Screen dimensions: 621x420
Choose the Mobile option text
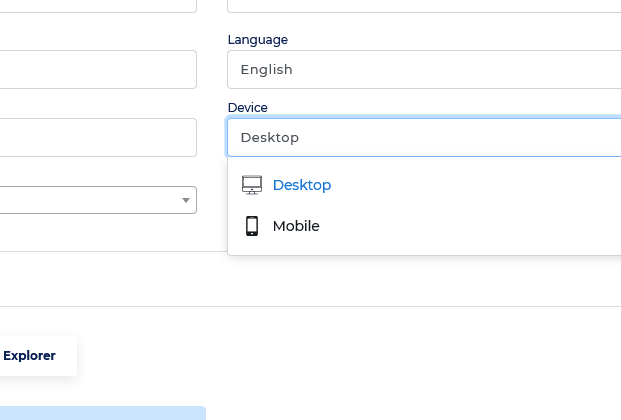[x=296, y=226]
